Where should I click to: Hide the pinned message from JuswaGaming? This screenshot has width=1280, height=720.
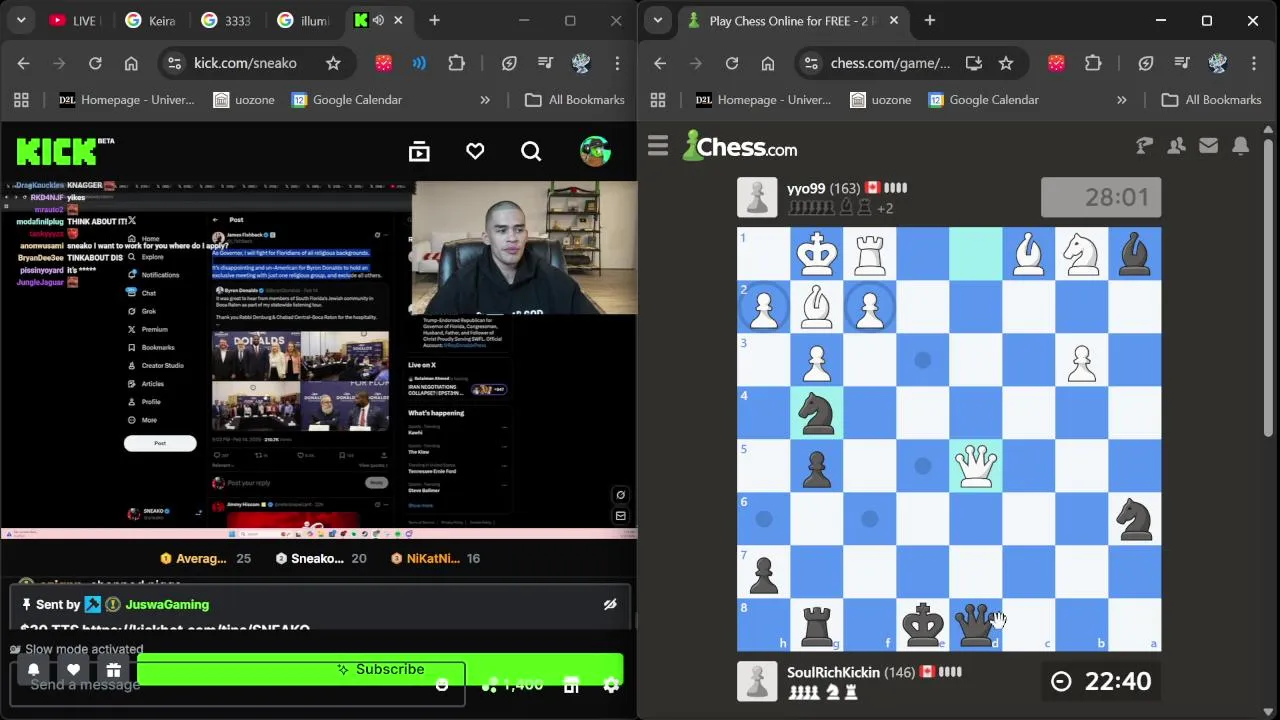click(x=610, y=604)
